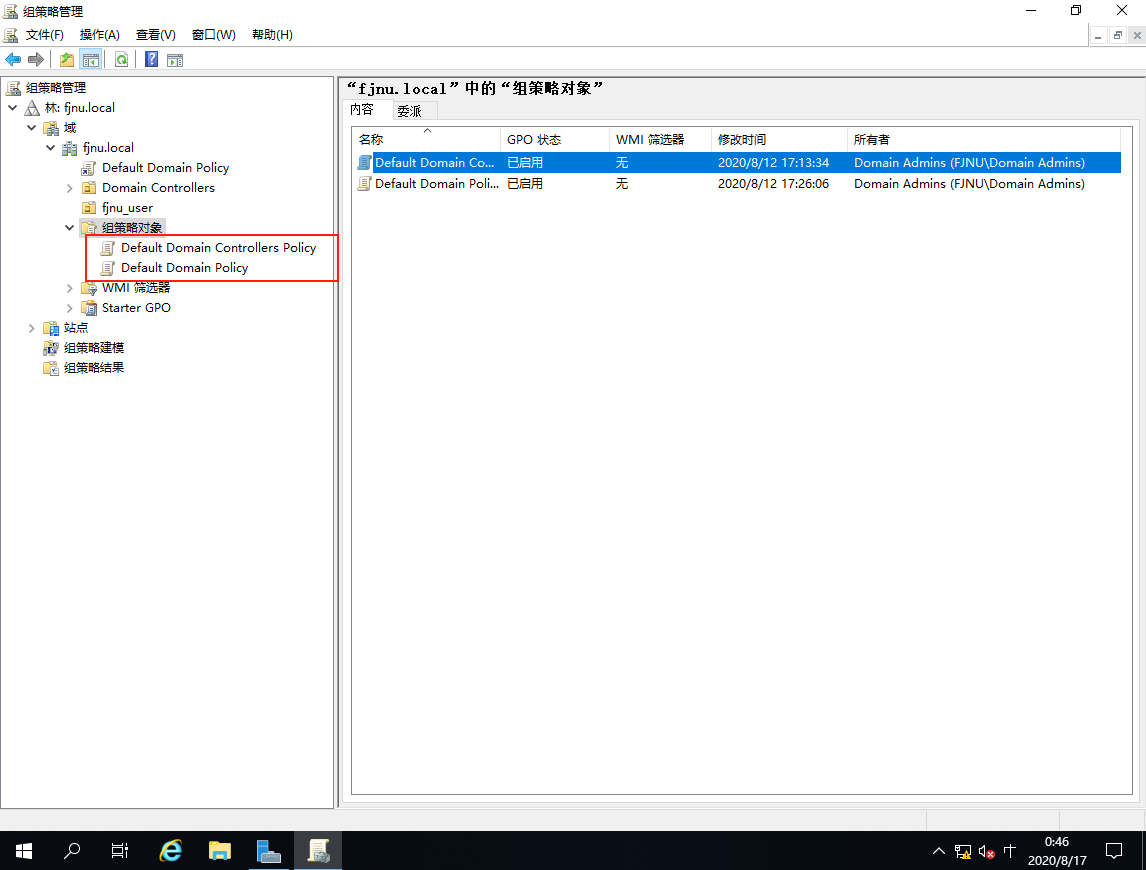Click the 域 folder icon in tree
Screen dimensions: 1146x870
click(50, 128)
